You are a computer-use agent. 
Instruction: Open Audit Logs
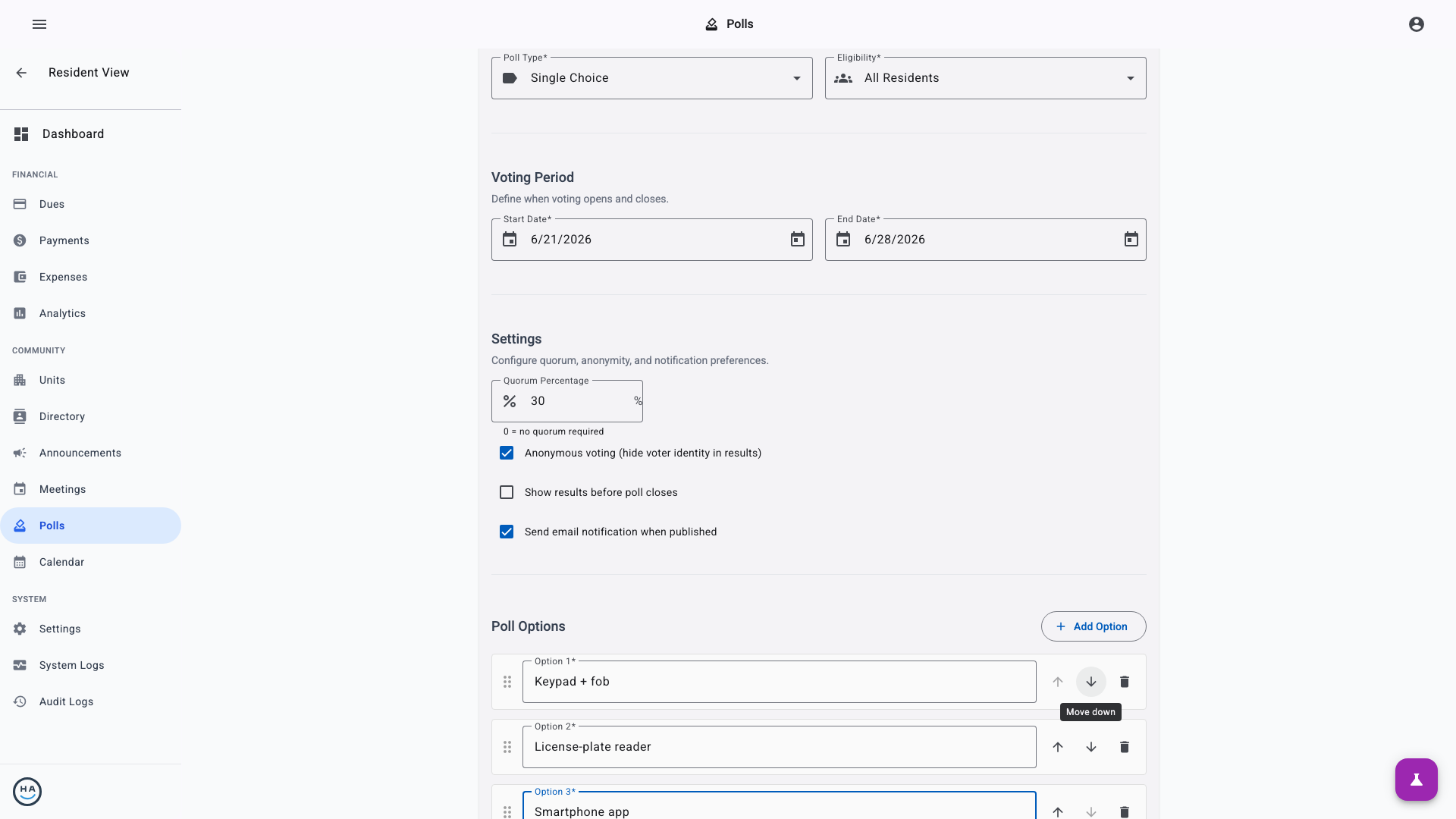tap(91, 701)
